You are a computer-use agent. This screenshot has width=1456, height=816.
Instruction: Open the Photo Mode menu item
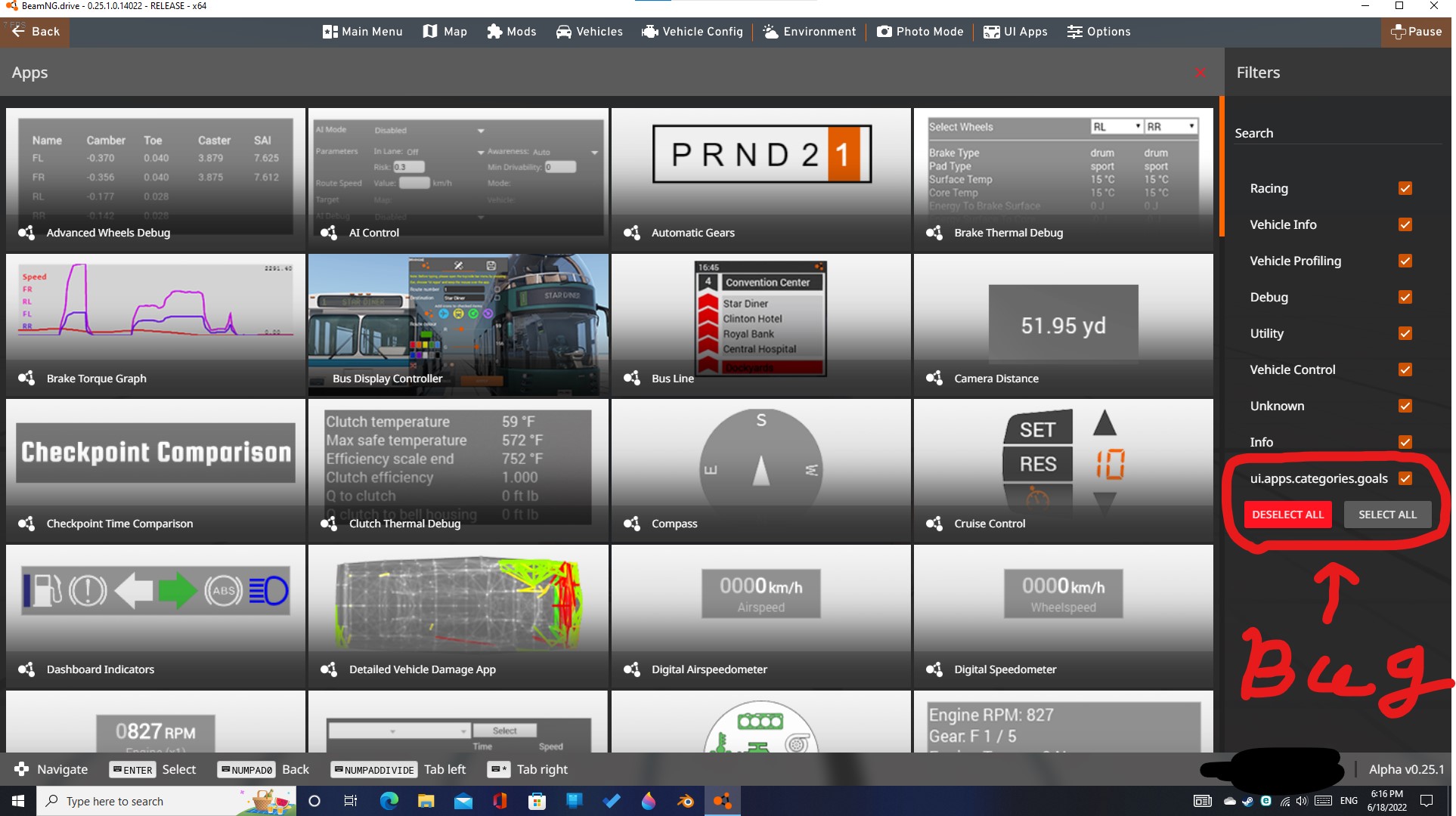pos(920,32)
